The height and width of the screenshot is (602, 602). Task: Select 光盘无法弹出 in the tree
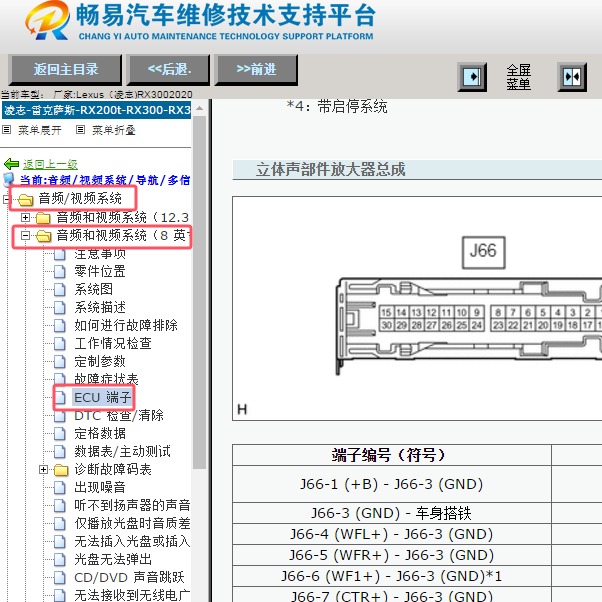[x=113, y=559]
